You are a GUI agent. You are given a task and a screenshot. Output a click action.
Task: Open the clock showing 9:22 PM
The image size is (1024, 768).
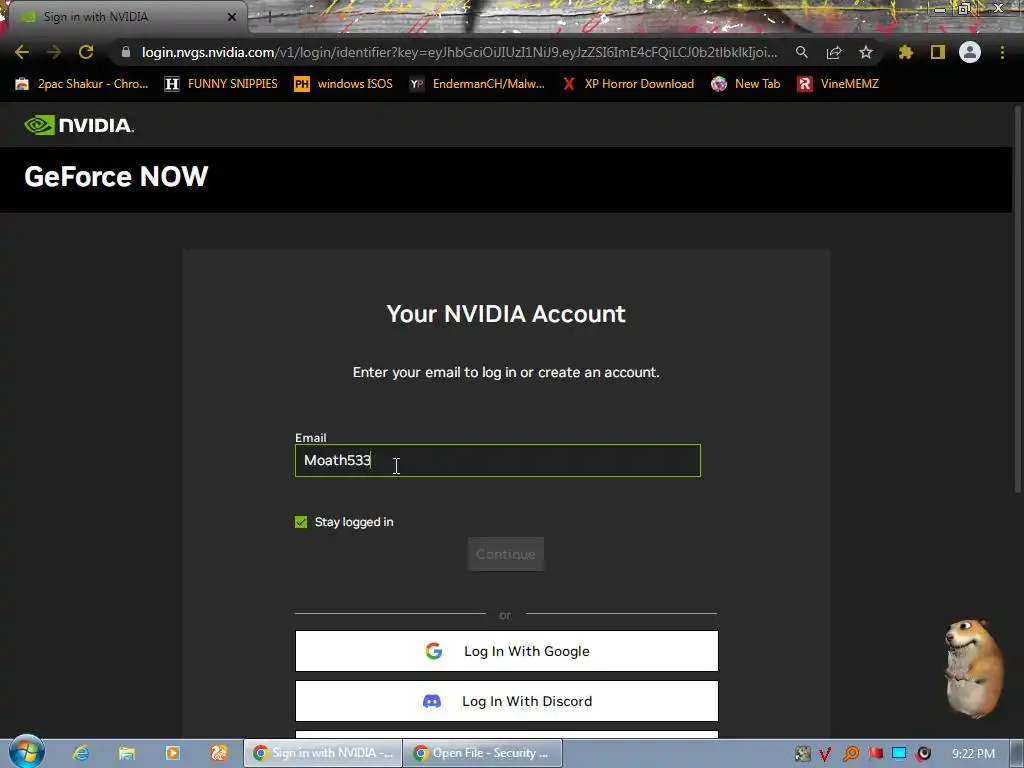(973, 754)
